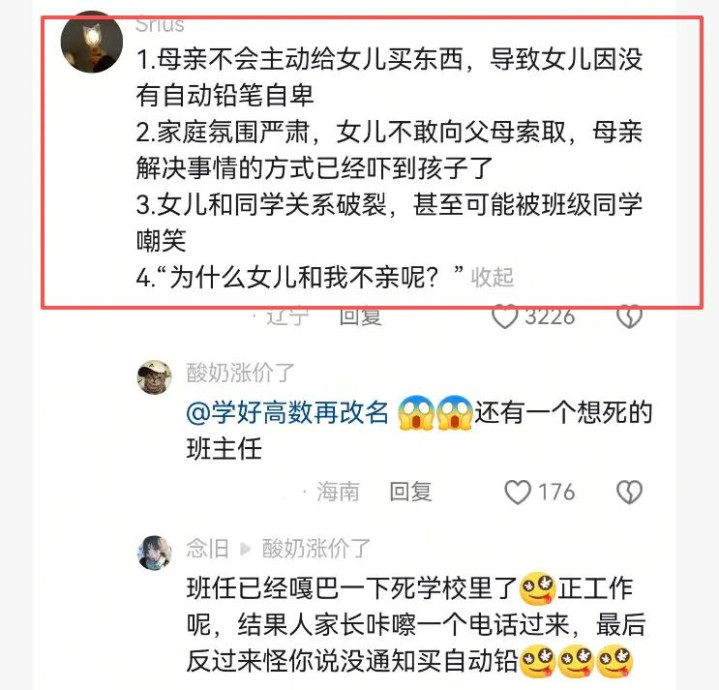Image resolution: width=719 pixels, height=690 pixels.
Task: Open the top commenter's avatar
Action: click(92, 42)
